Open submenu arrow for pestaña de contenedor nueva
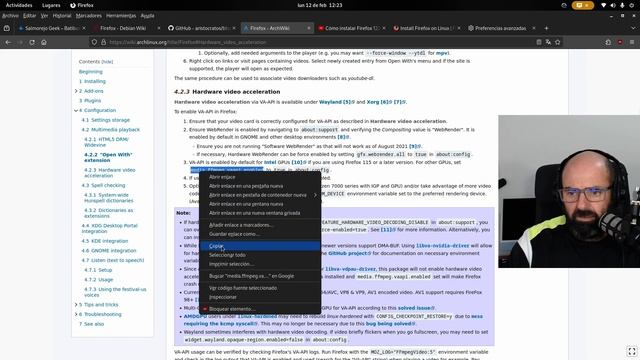The width and height of the screenshot is (640, 360). (x=315, y=195)
